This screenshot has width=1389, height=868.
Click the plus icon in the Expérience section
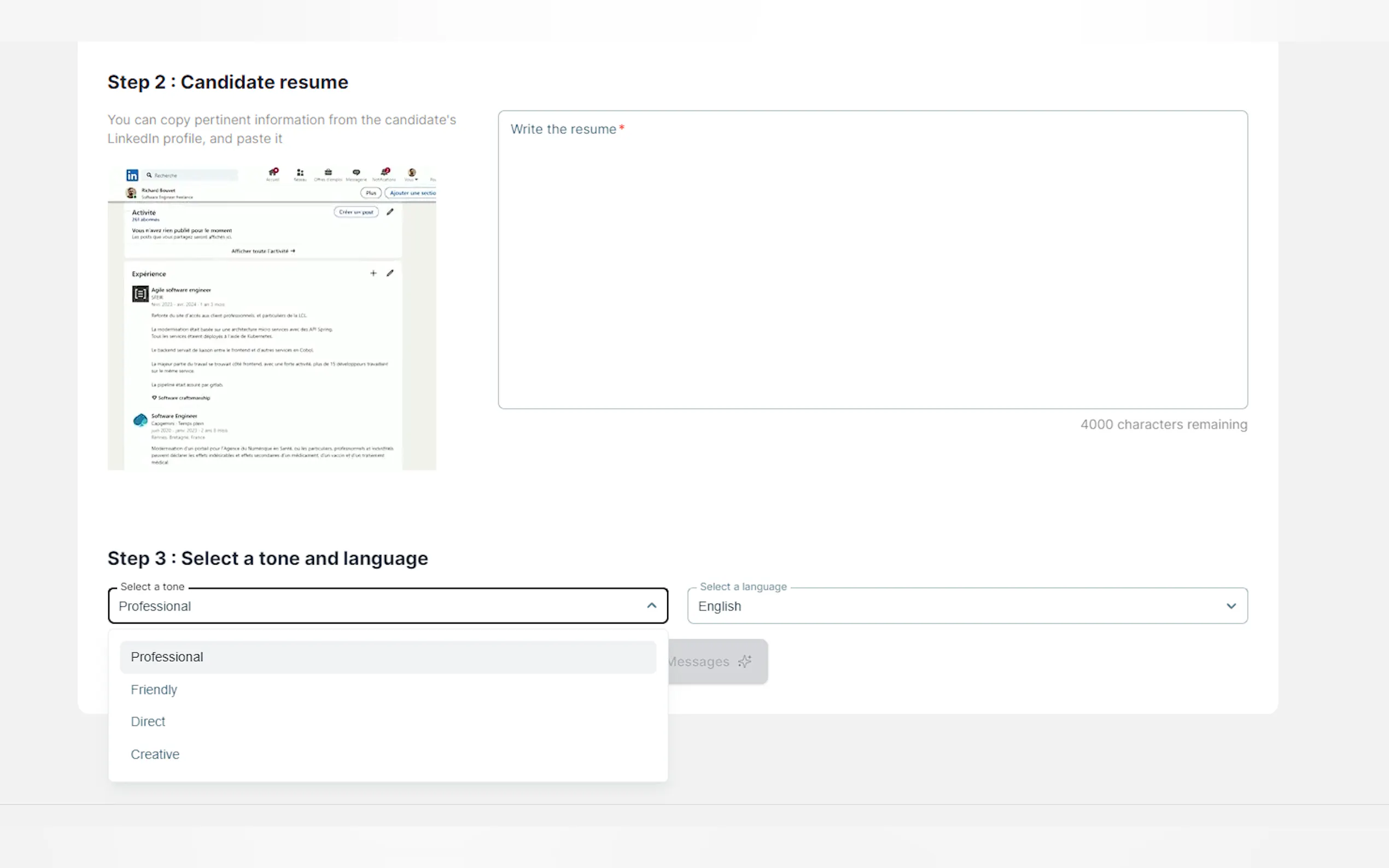[373, 273]
